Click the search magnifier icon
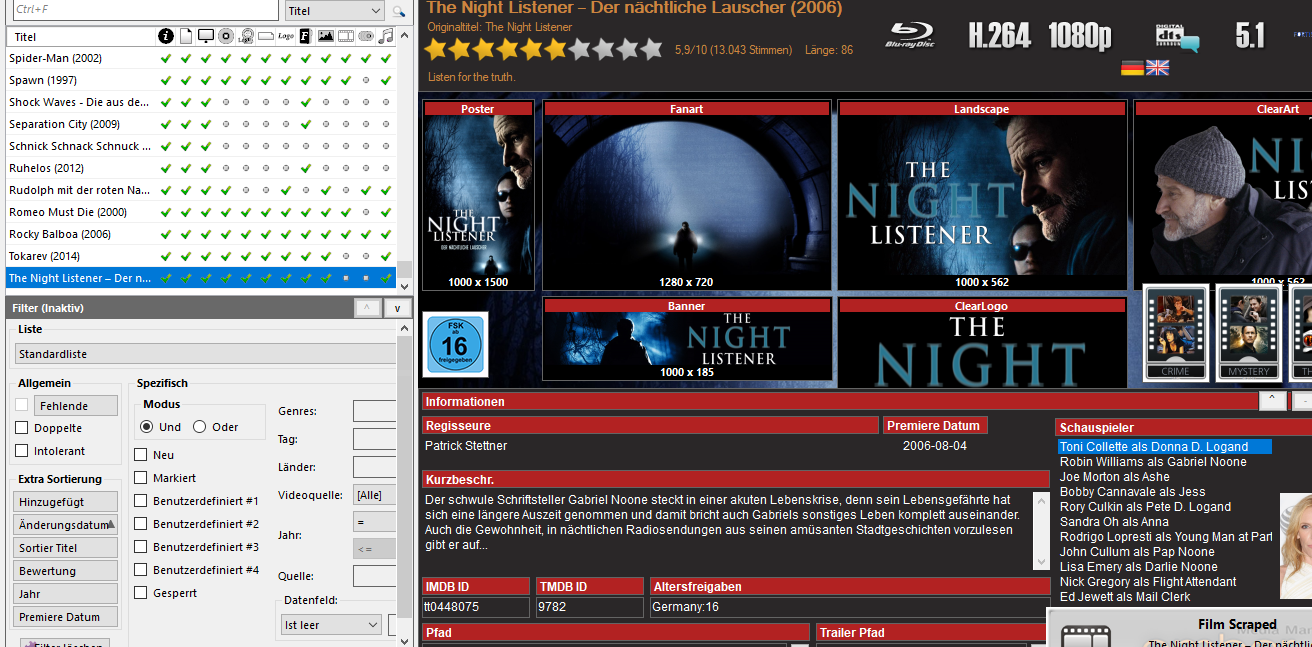Image resolution: width=1312 pixels, height=647 pixels. click(398, 11)
